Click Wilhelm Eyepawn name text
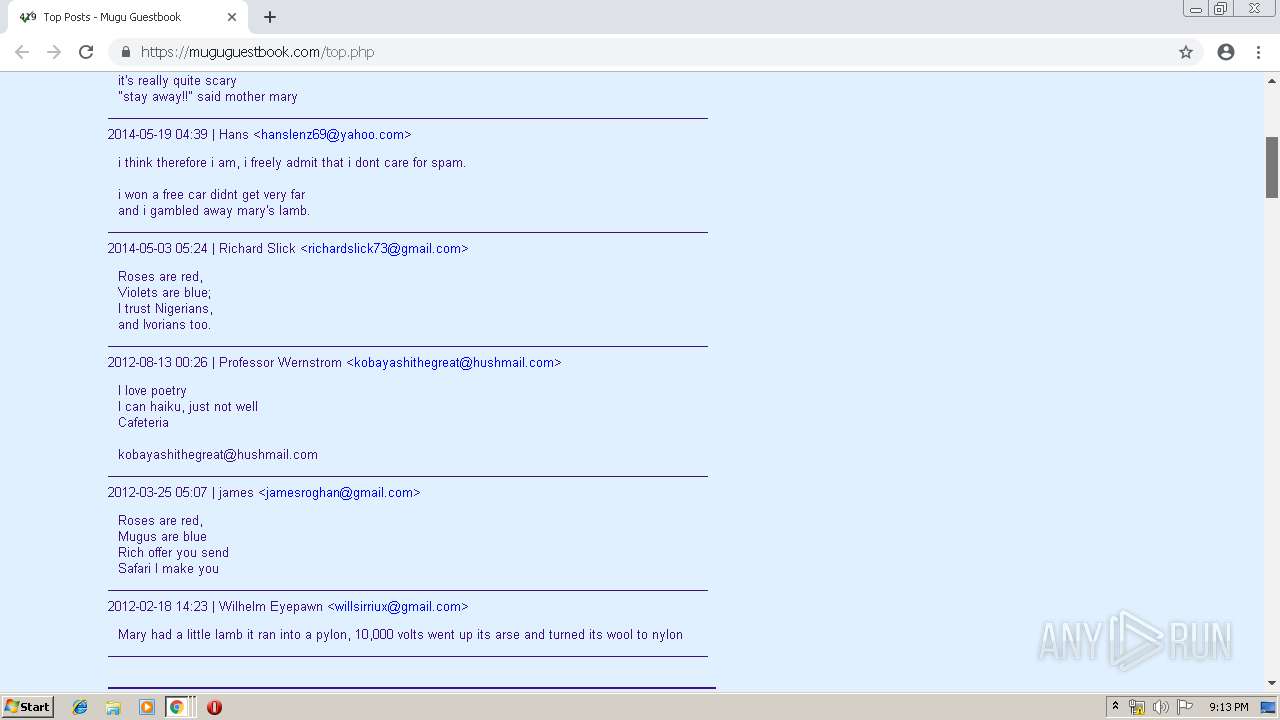The height and width of the screenshot is (720, 1280). tap(271, 607)
